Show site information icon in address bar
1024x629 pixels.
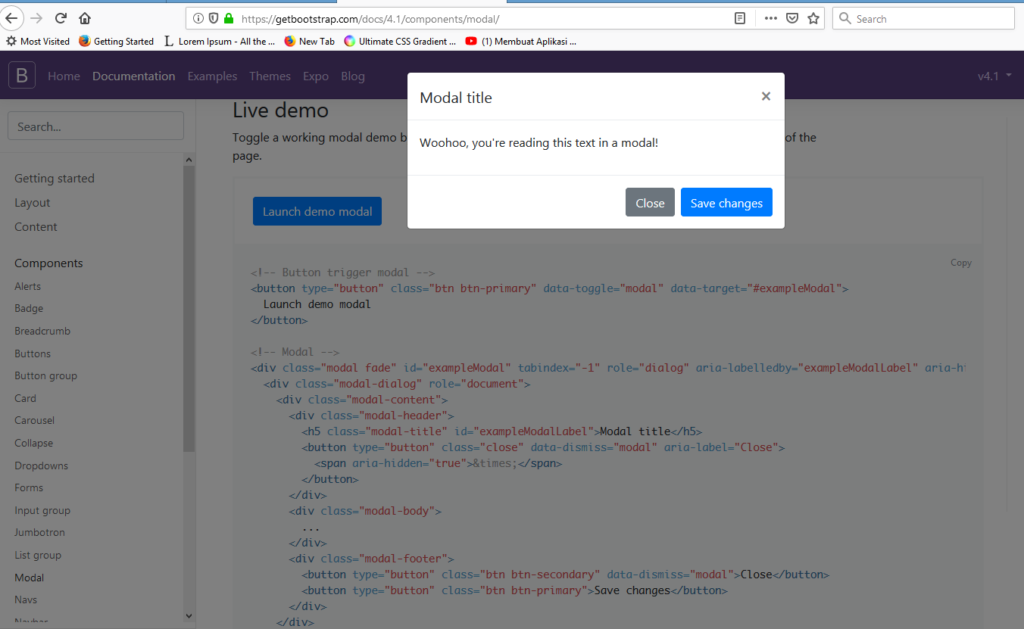coord(198,18)
